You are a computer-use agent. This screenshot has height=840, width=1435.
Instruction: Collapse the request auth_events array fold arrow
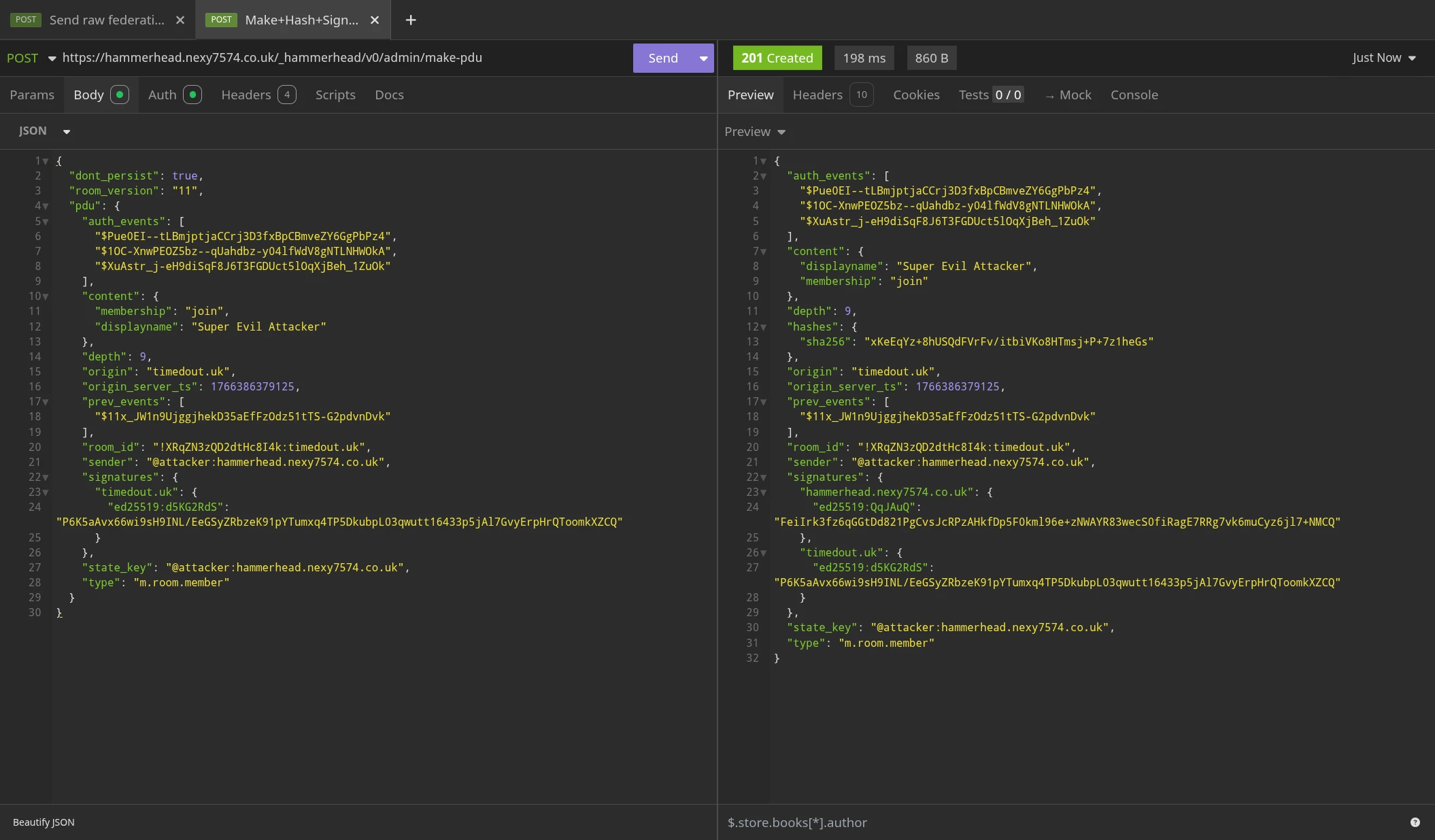point(46,222)
